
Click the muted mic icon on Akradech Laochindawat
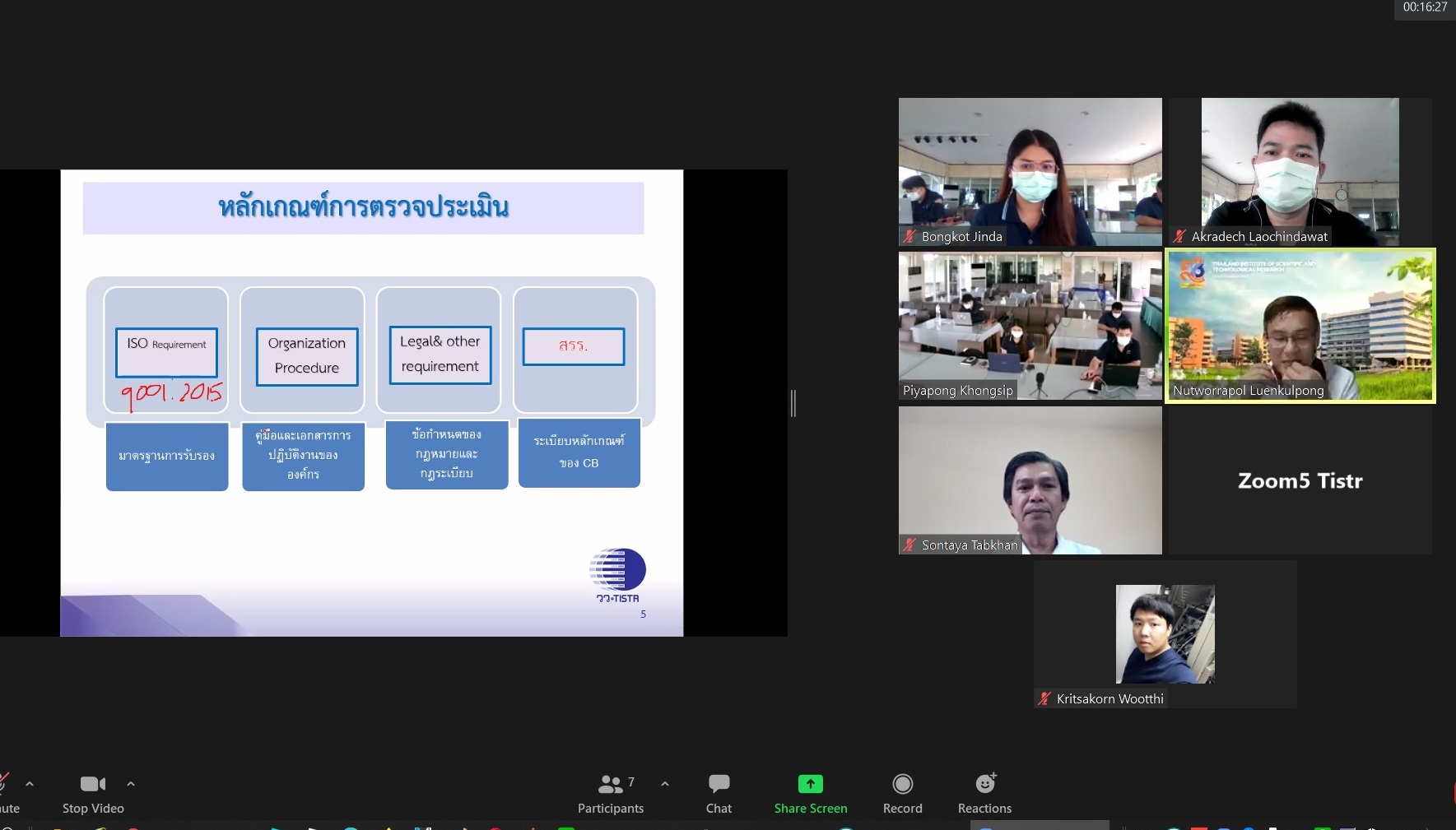pos(1179,237)
